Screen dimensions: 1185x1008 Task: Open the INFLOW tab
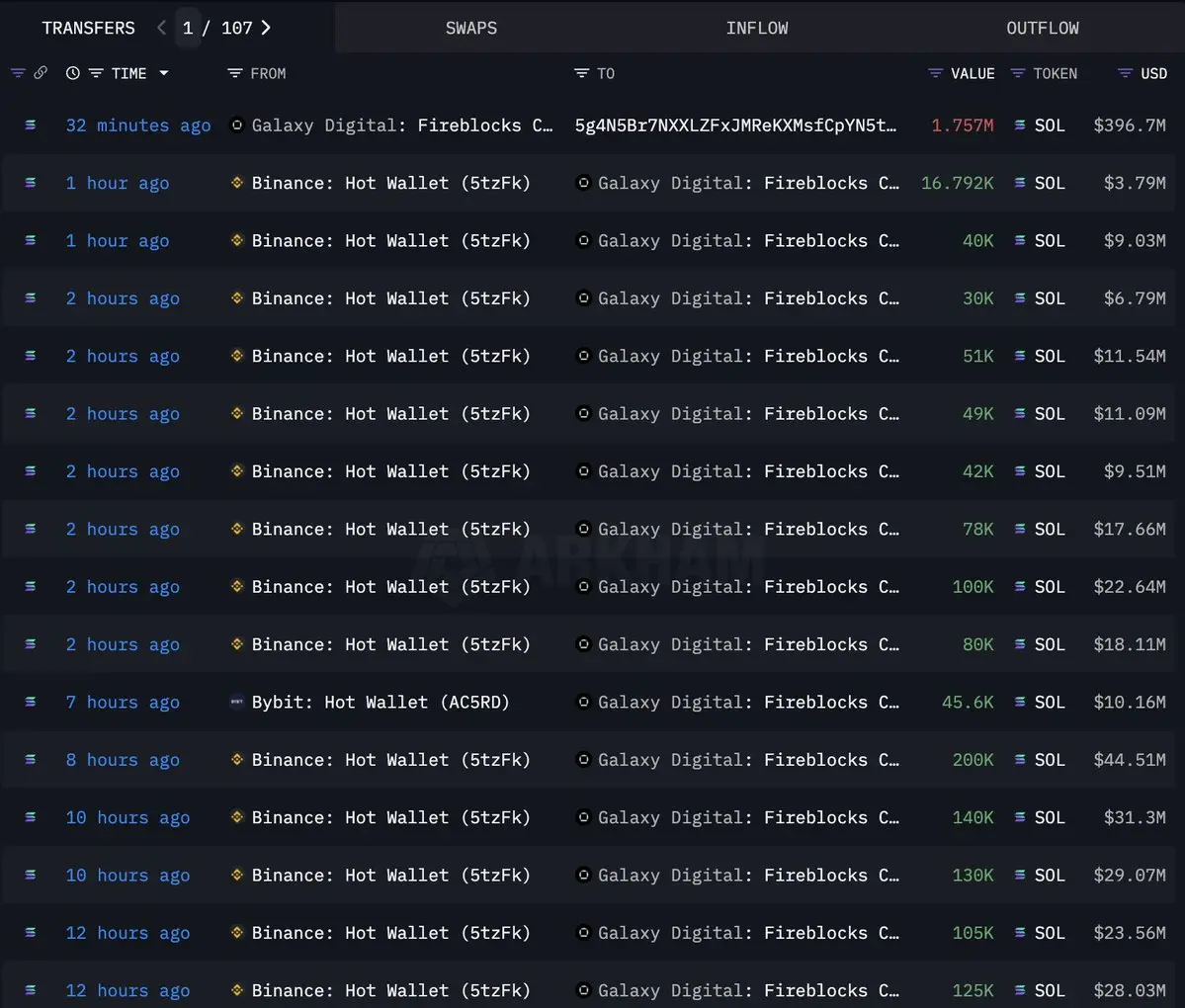(756, 28)
